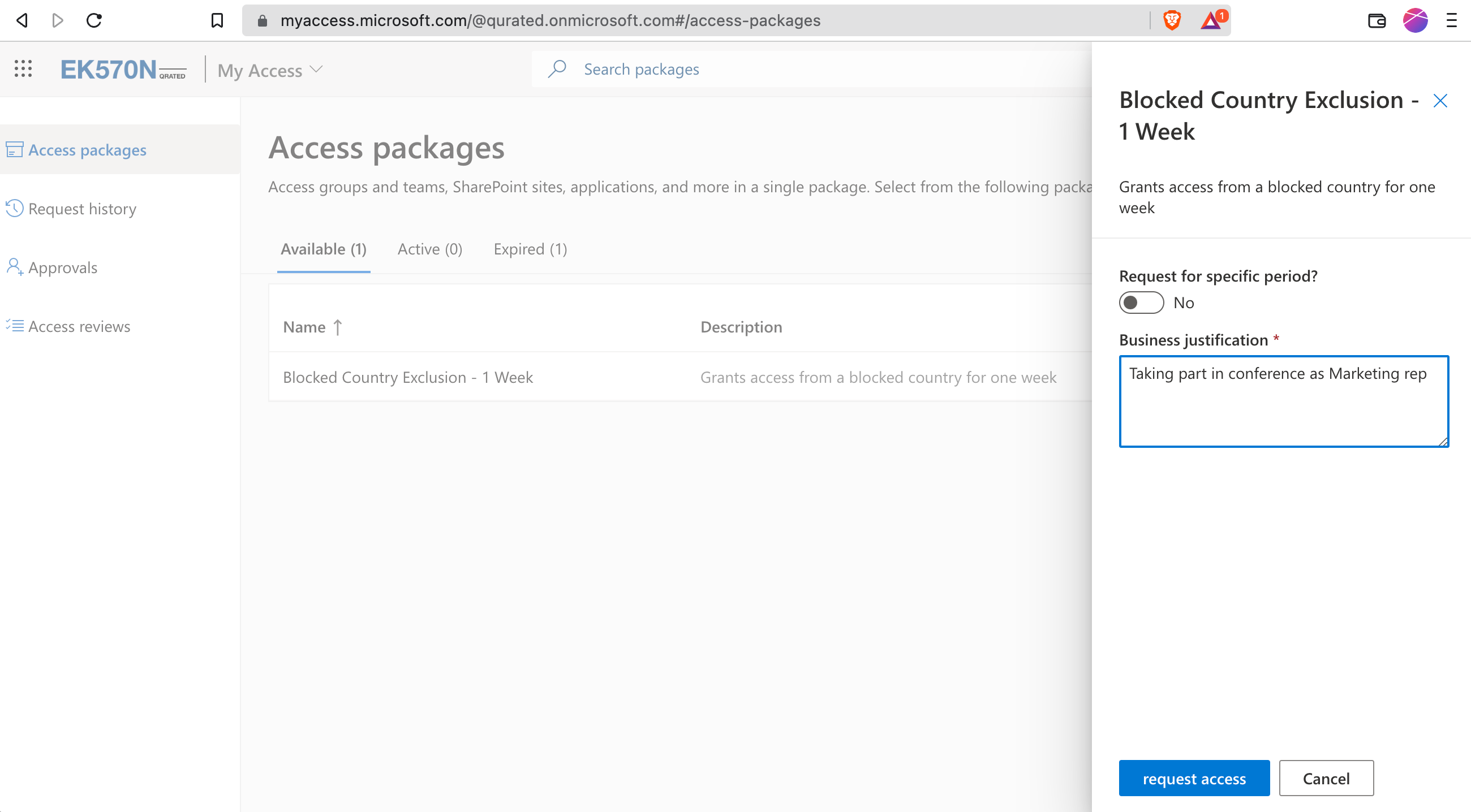1471x812 pixels.
Task: Click the Request history clock icon
Action: (x=14, y=208)
